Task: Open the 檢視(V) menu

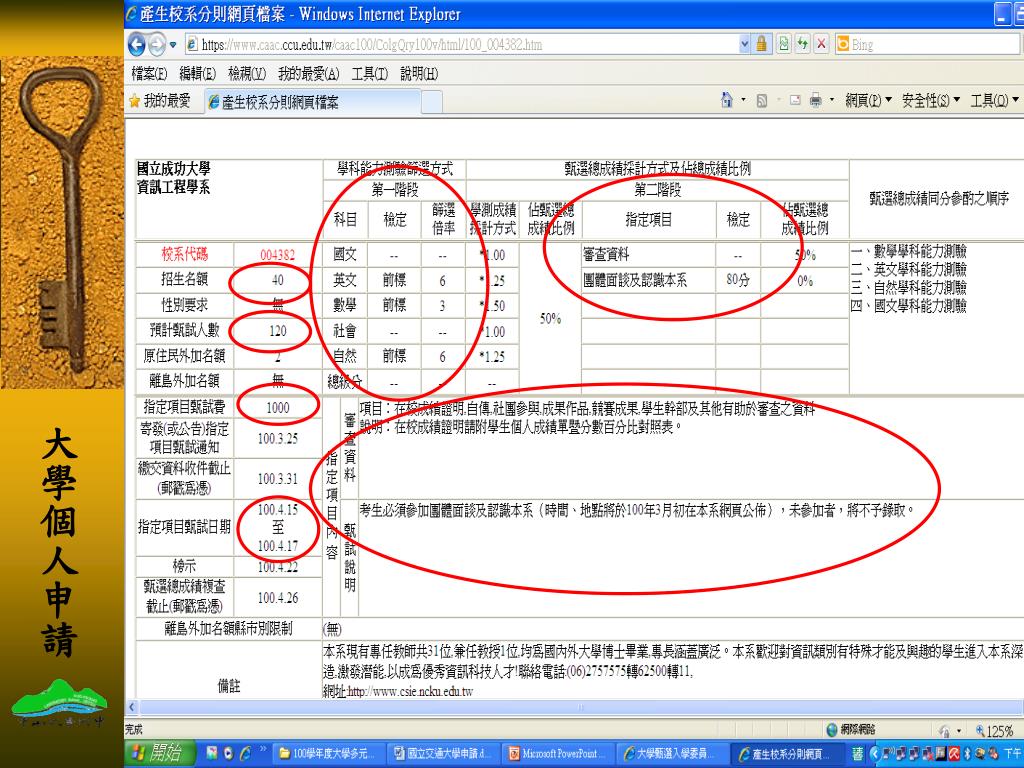Action: click(247, 74)
